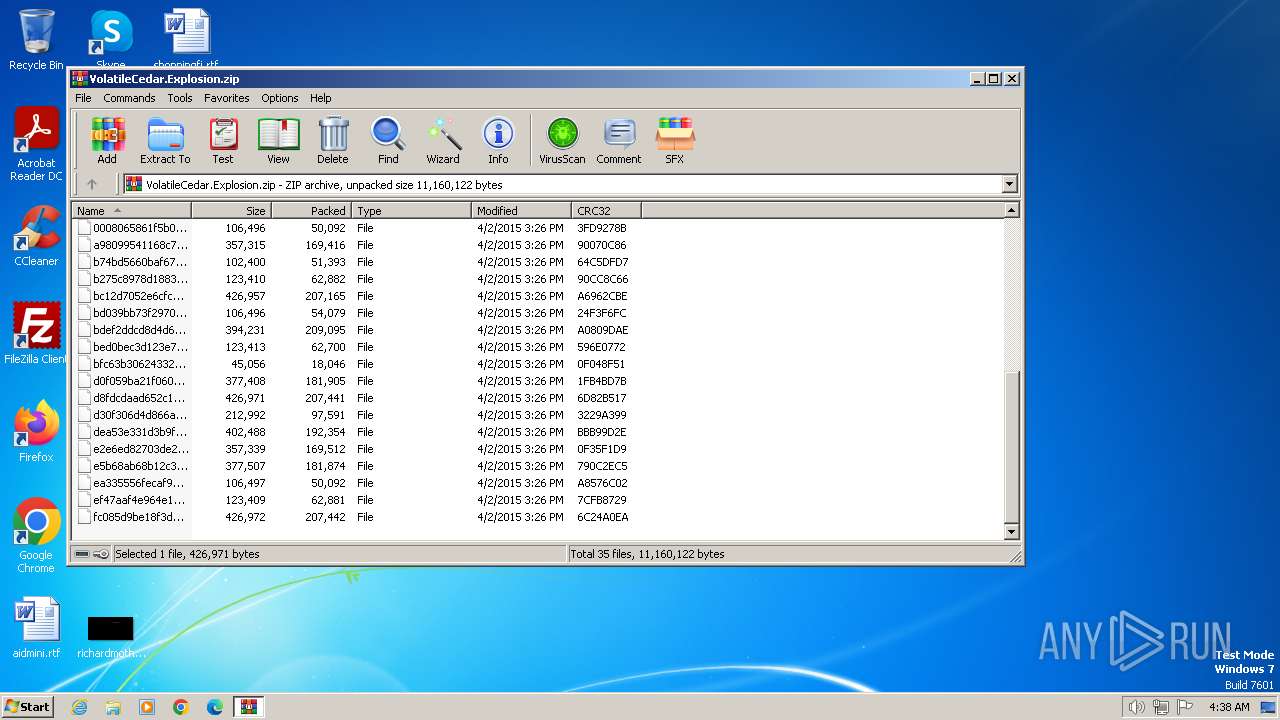The height and width of the screenshot is (720, 1280).
Task: Launch CCleaner desktop shortcut
Action: pyautogui.click(x=36, y=237)
